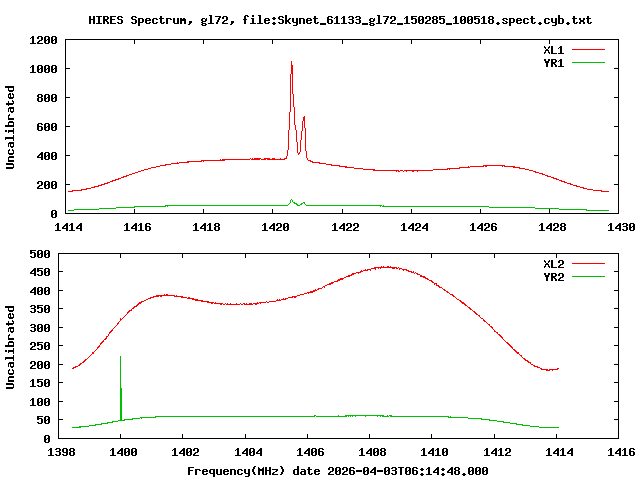The image size is (640, 480).
Task: Click the red XL1 legend line sample
Action: tap(588, 50)
